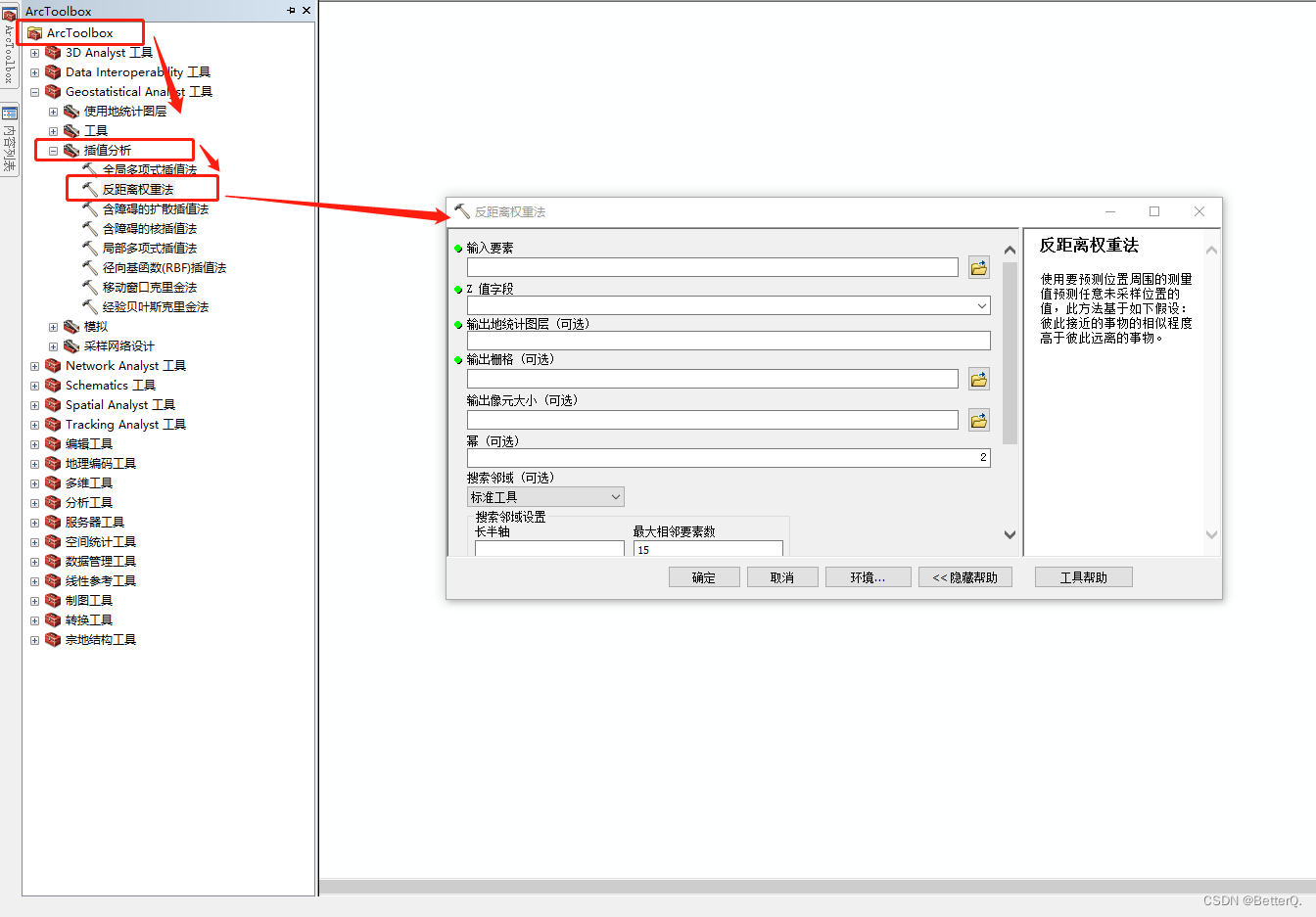Click the help pane scroll down arrow
Viewport: 1316px width, 917px height.
[1212, 534]
